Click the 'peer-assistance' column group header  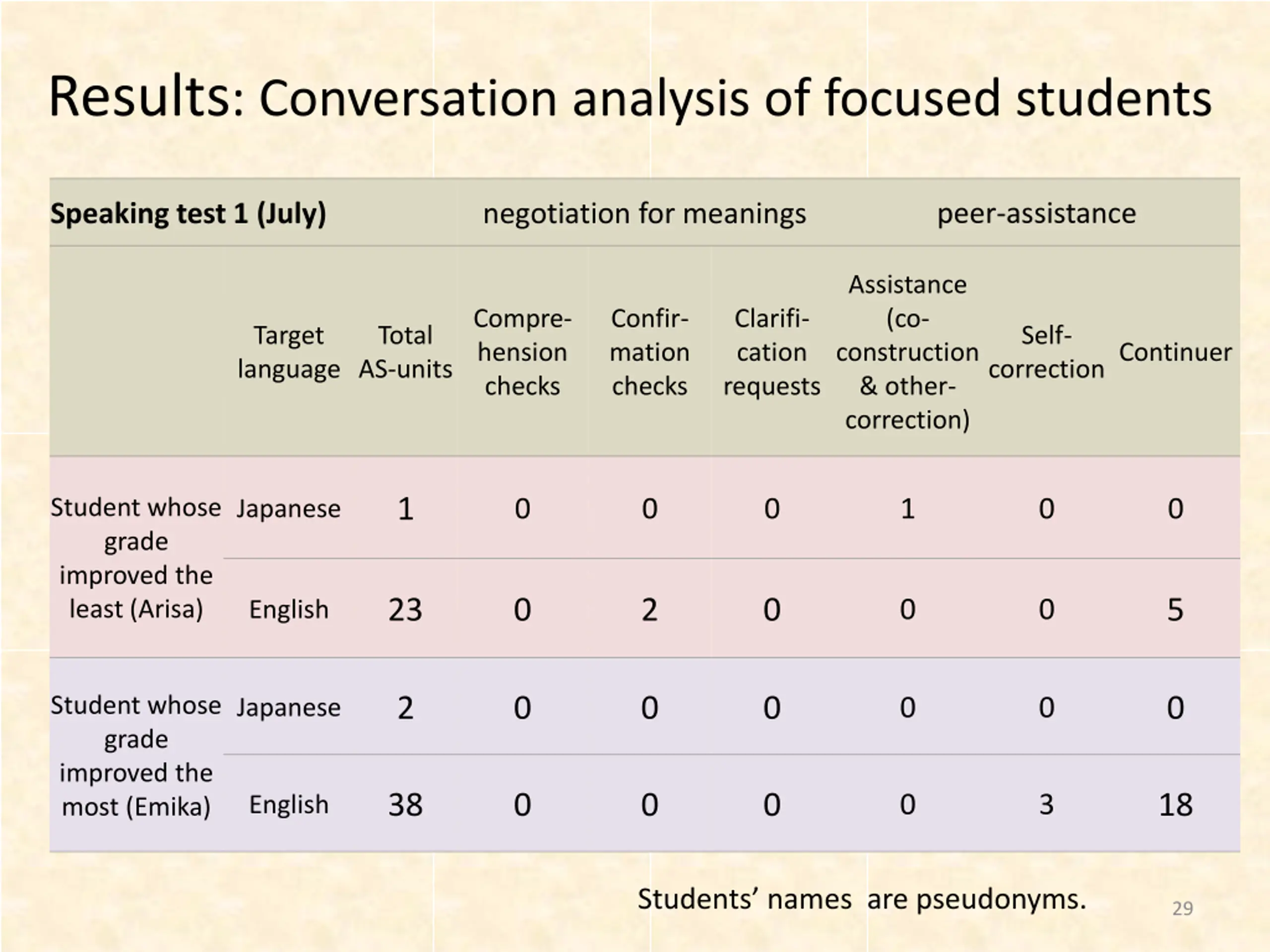tap(1036, 214)
